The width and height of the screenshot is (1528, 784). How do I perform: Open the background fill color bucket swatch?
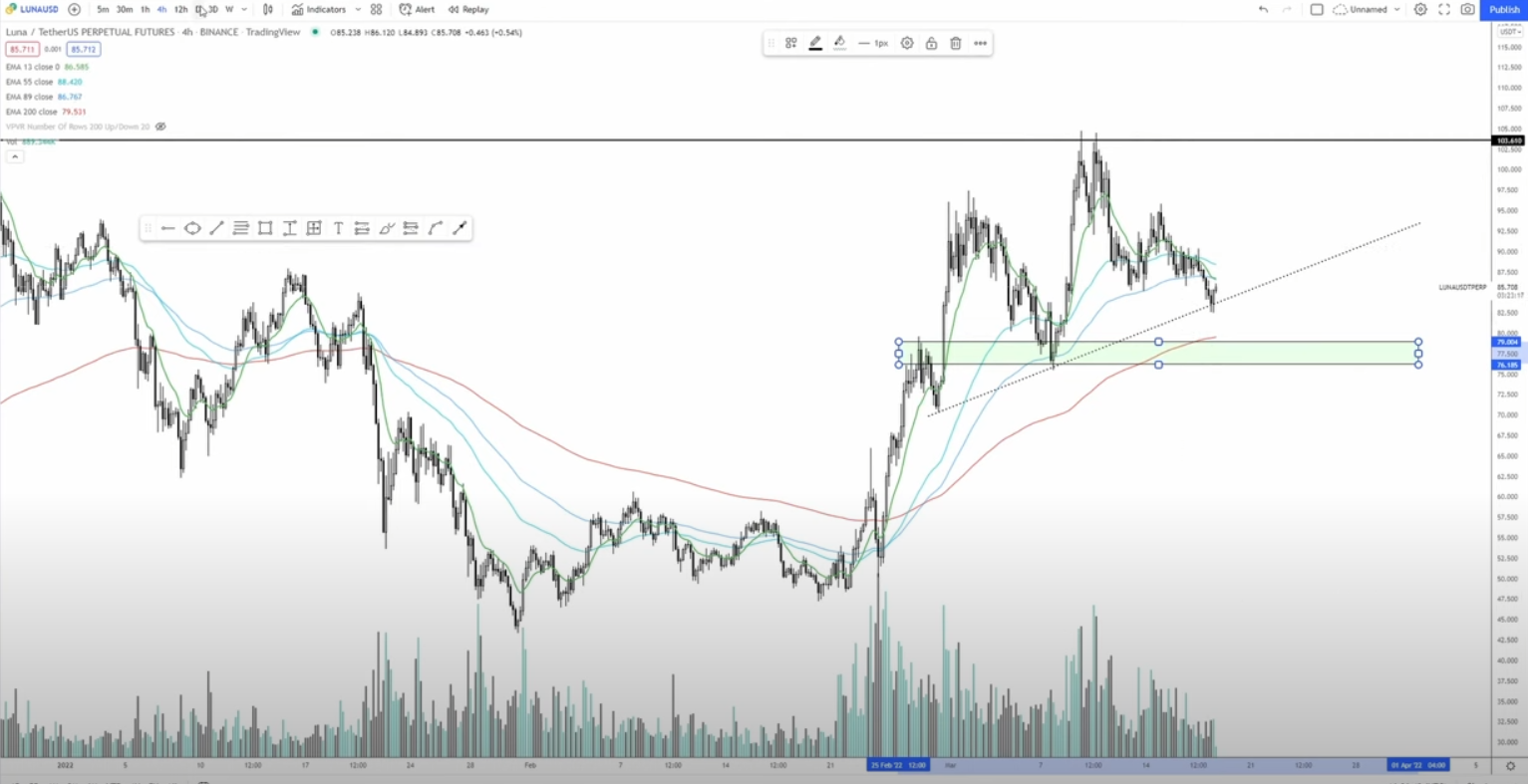coord(839,43)
